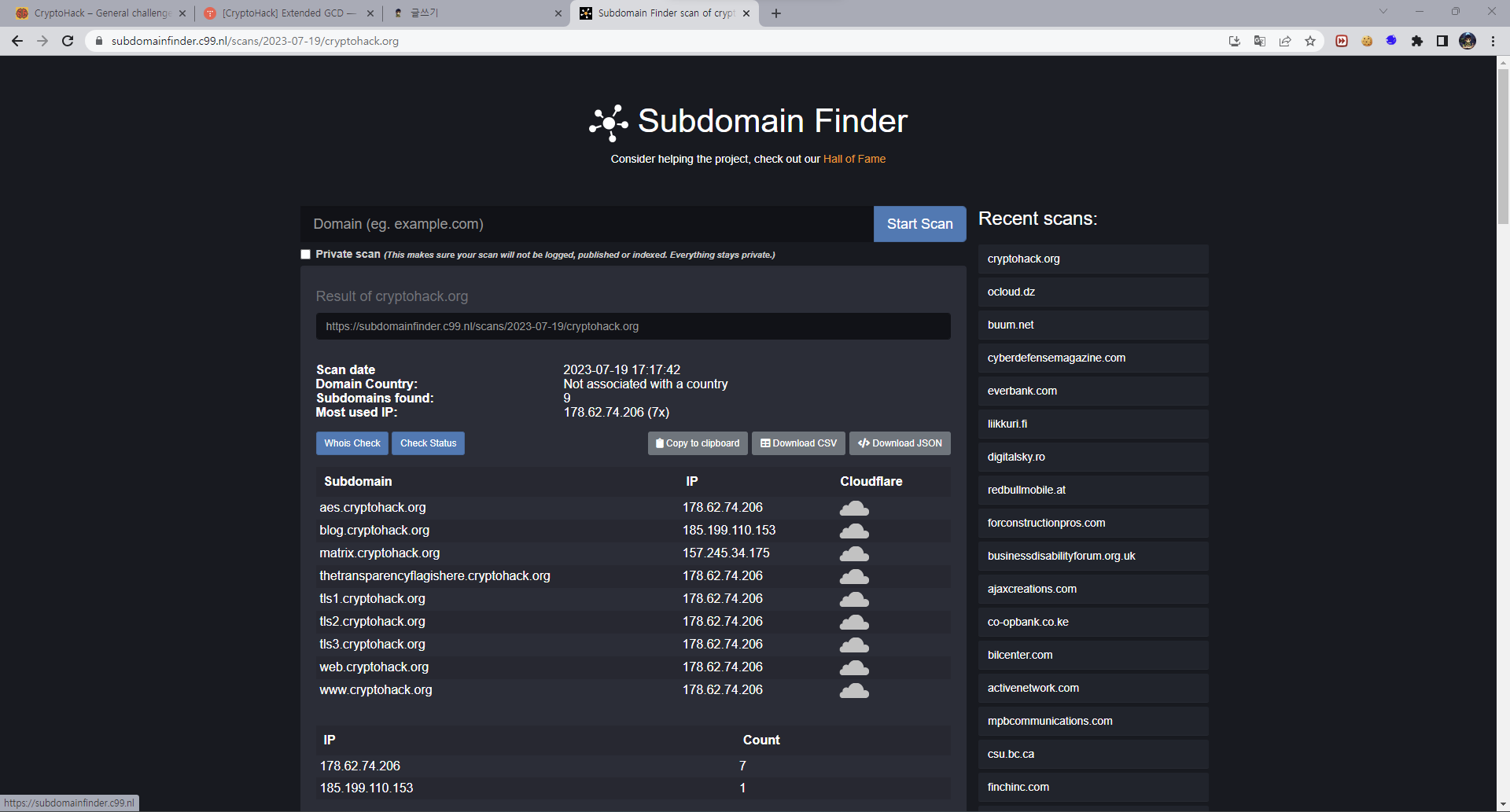The image size is (1510, 812).
Task: Click the Subdomain Finder page title
Action: [x=772, y=121]
